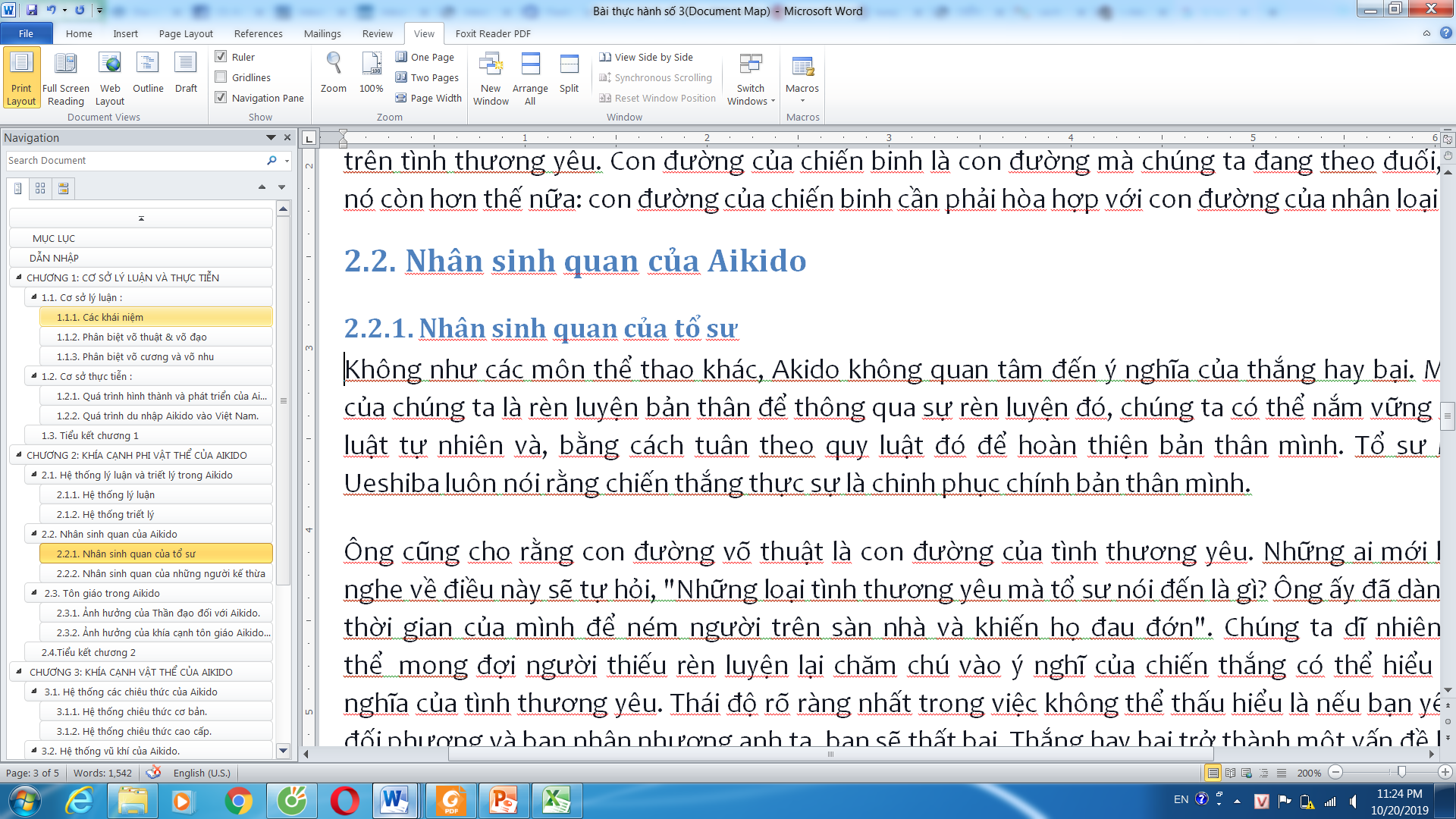Go to heading 1.3. Tiểu kết chương 1
Screen dimensions: 1456x819
[89, 435]
